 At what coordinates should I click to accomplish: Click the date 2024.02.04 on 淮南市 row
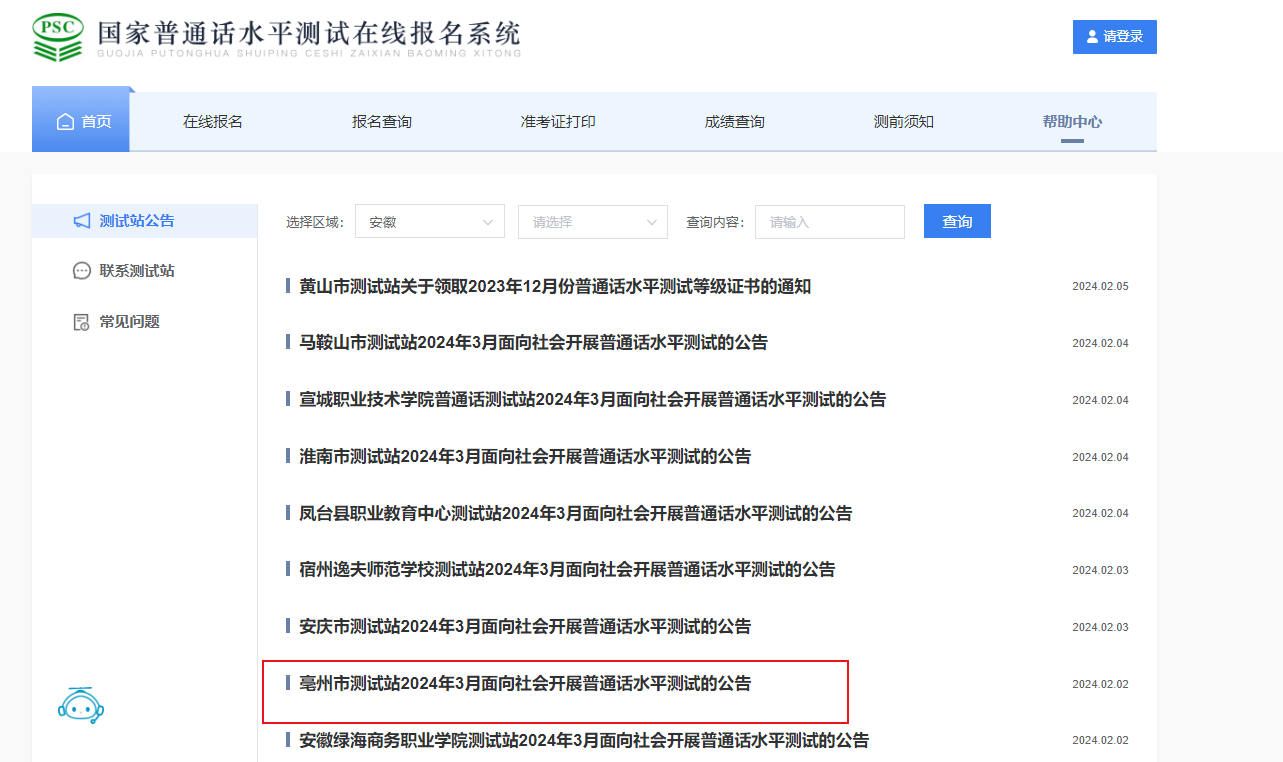pyautogui.click(x=1100, y=457)
